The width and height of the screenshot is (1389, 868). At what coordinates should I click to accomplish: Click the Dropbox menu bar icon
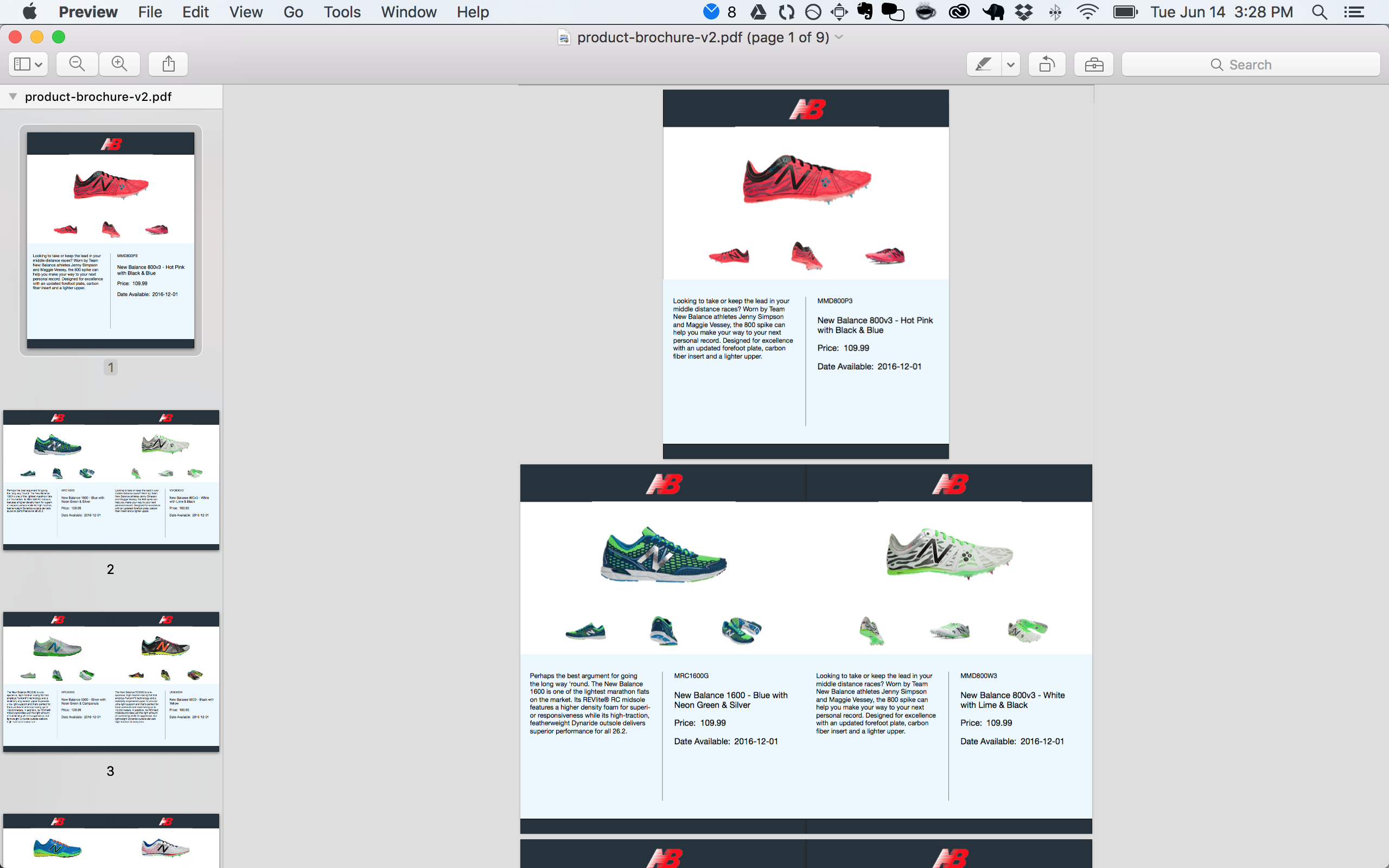[x=1023, y=12]
